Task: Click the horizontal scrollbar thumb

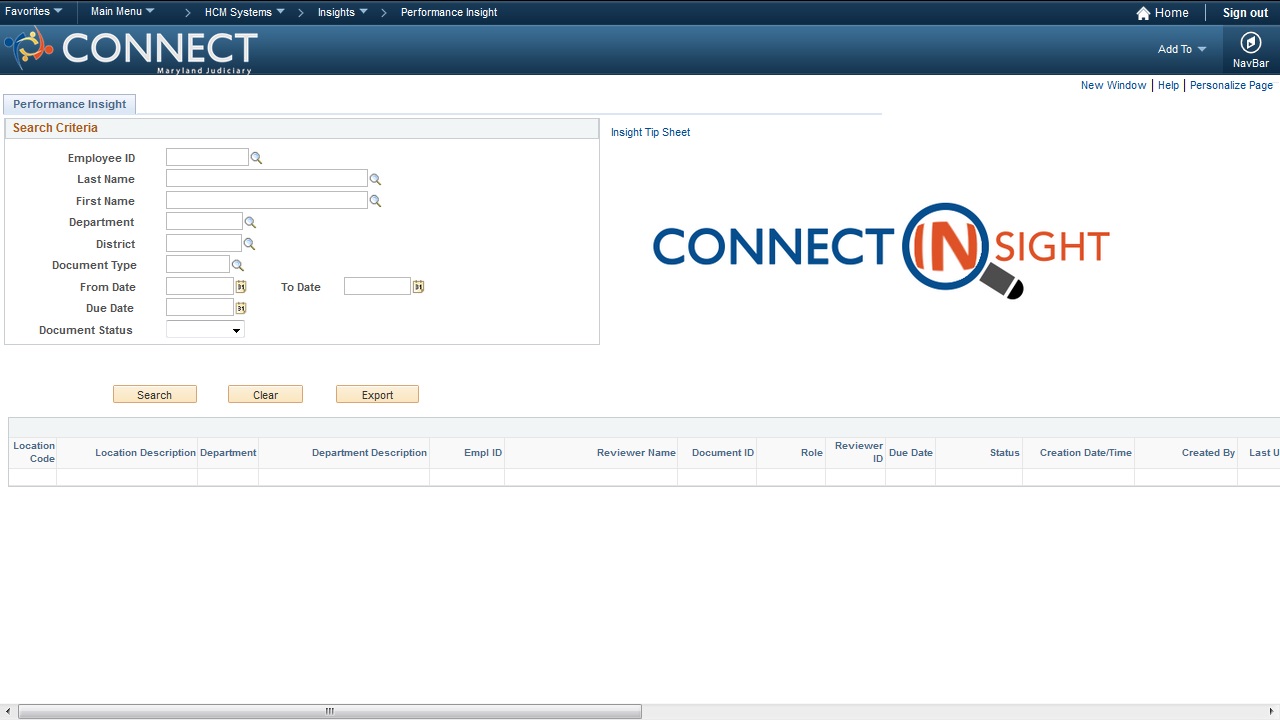Action: pos(330,712)
